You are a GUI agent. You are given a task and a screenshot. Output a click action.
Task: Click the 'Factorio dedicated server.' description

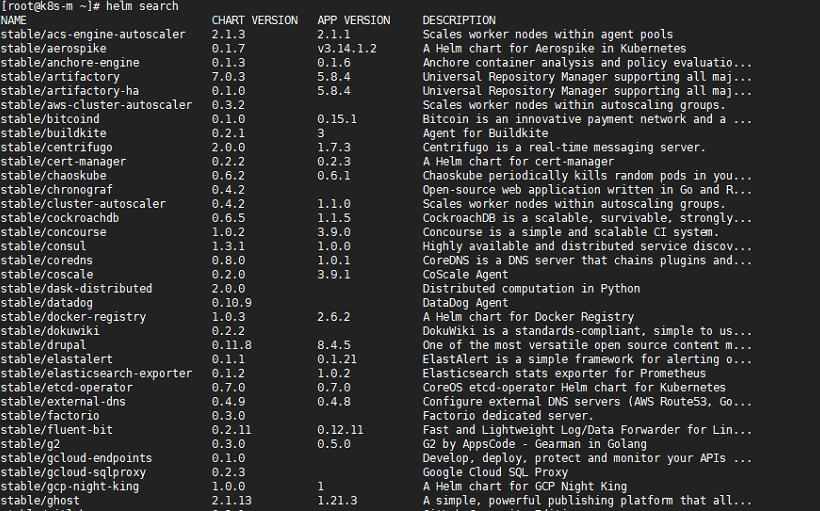508,416
